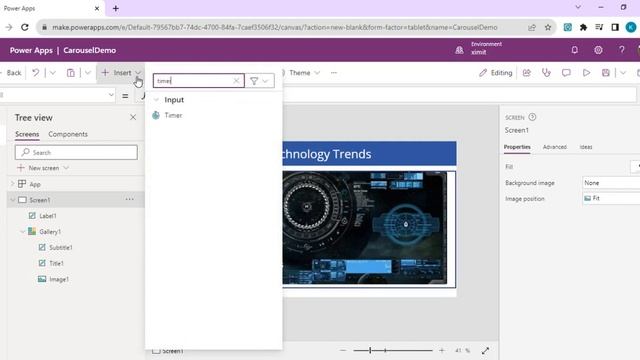Image resolution: width=640 pixels, height=360 pixels.
Task: Click the gallery image on canvas
Action: (364, 228)
